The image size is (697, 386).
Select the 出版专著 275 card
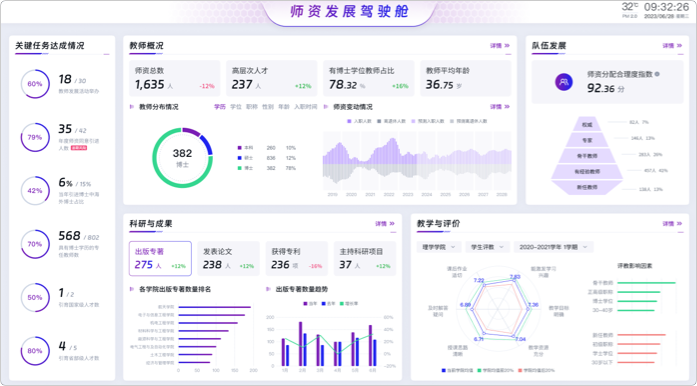click(160, 258)
